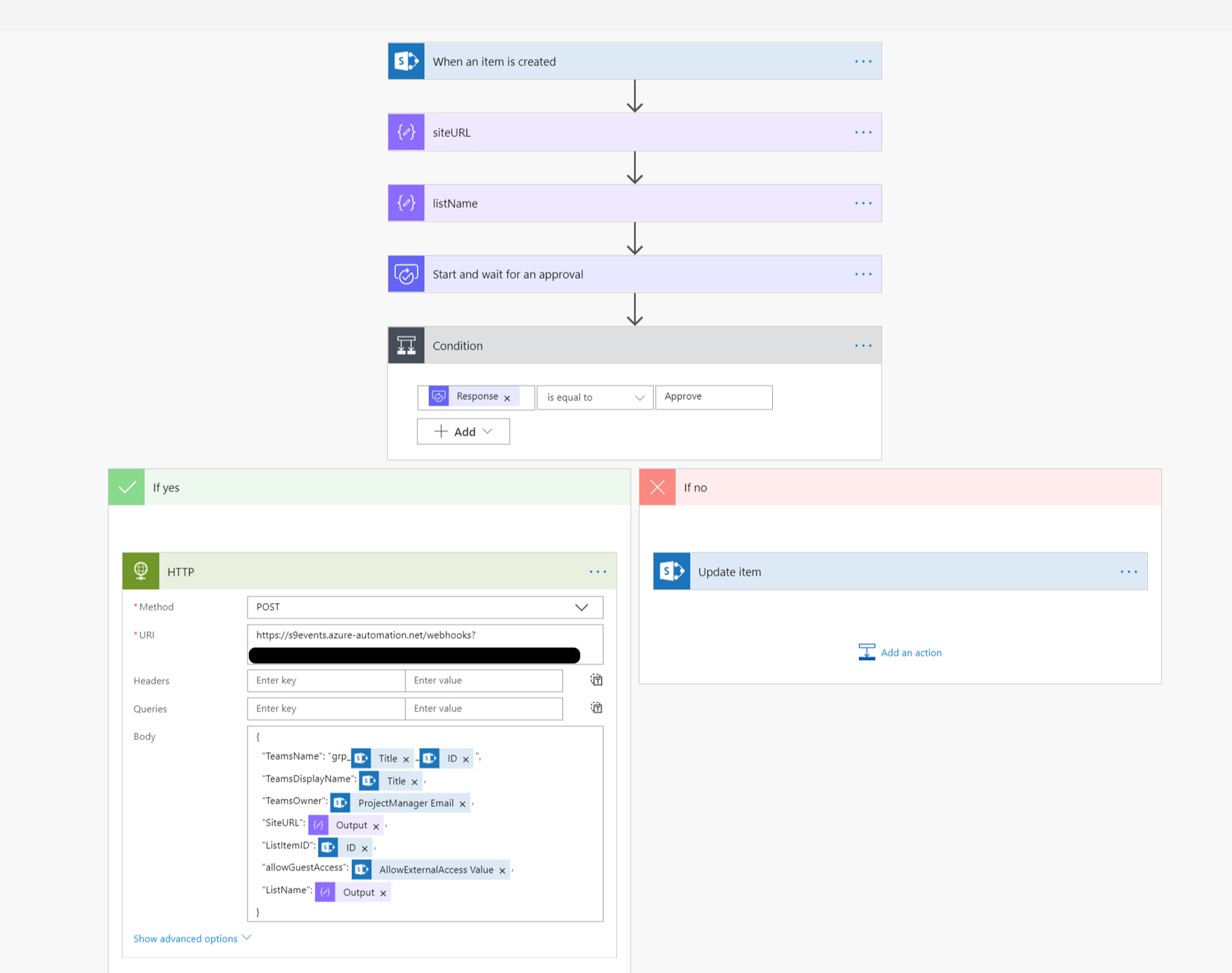Open the POST Method dropdown
The image size is (1232, 973).
582,607
